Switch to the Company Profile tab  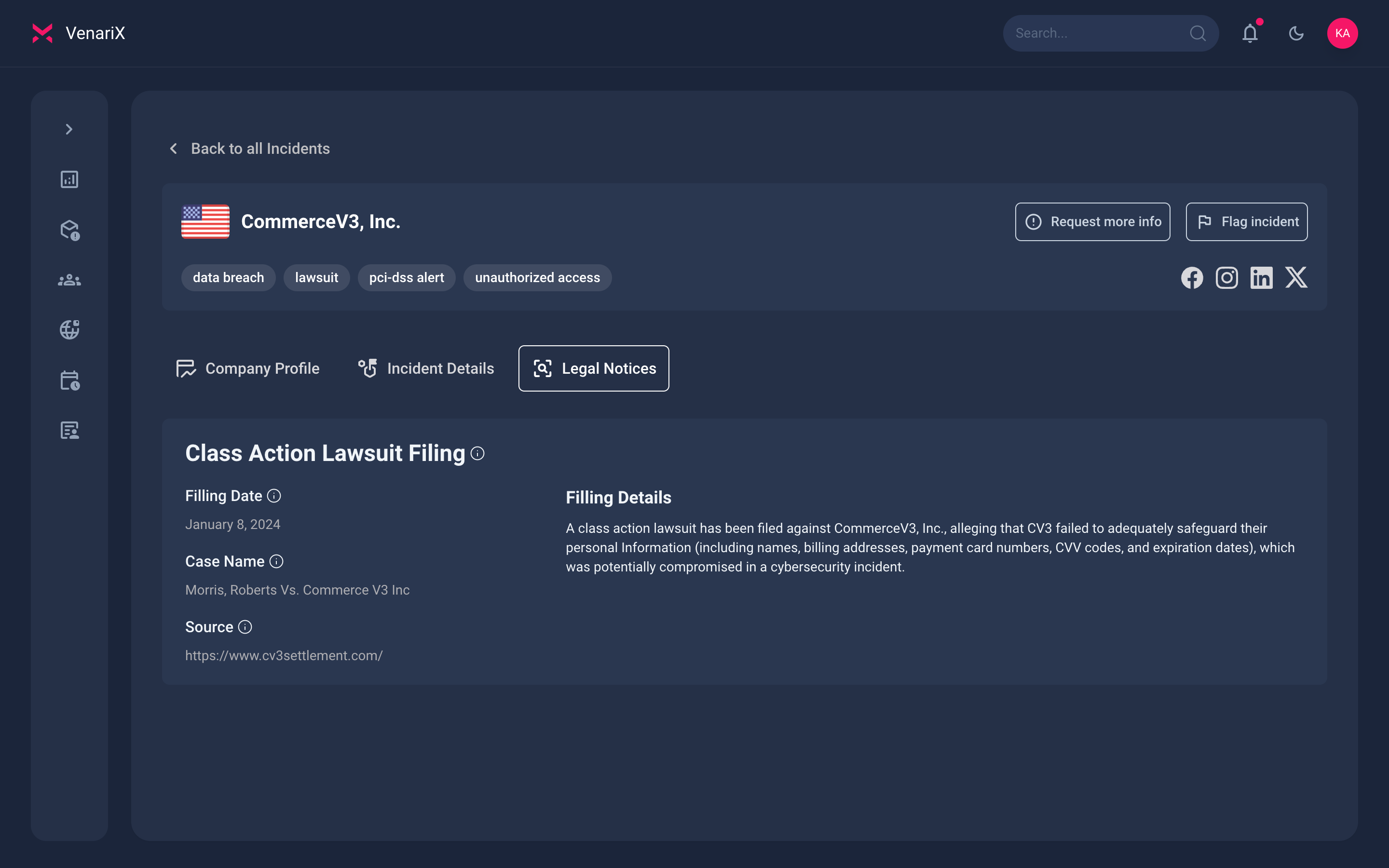247,368
